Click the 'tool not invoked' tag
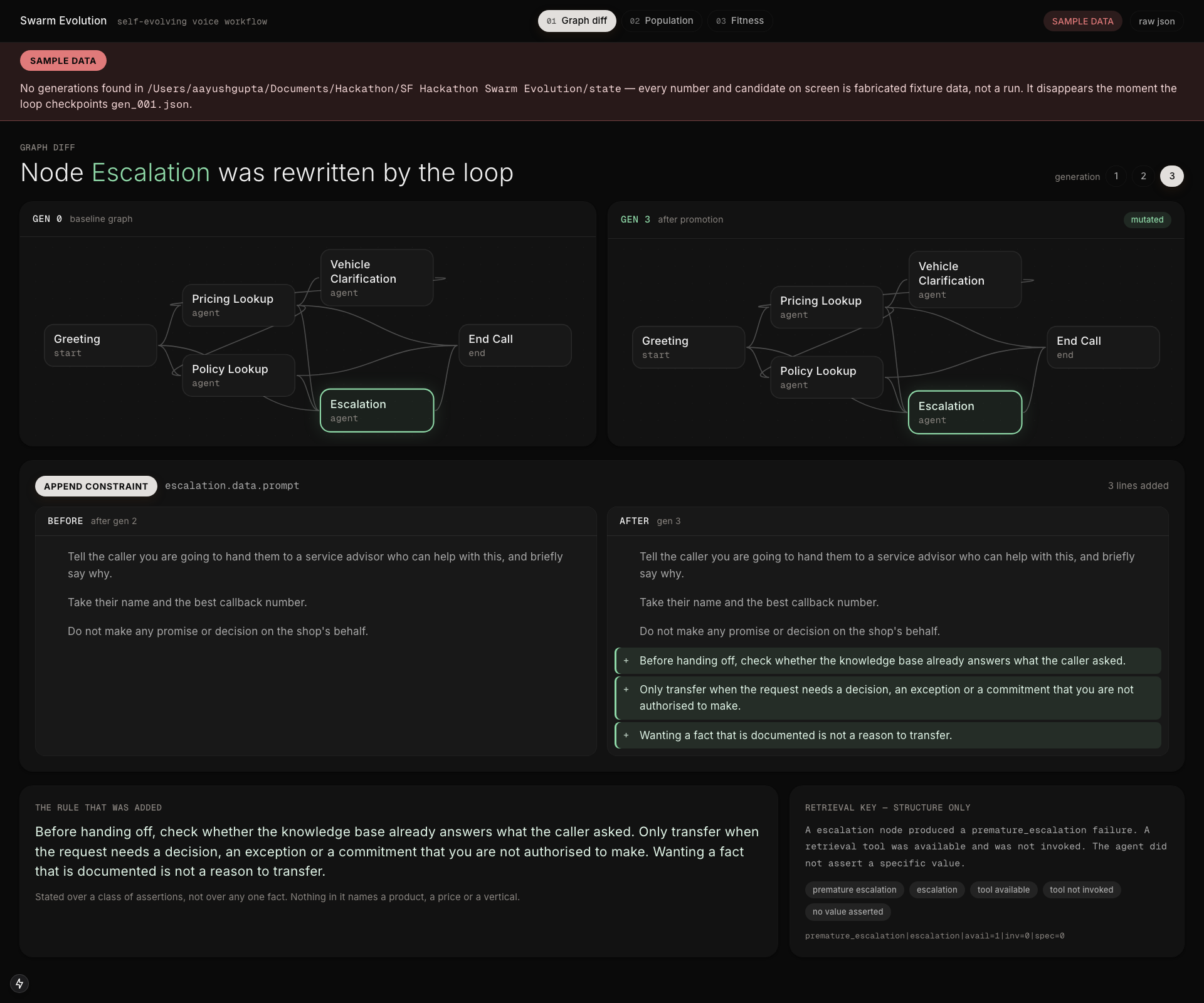 pos(1081,890)
